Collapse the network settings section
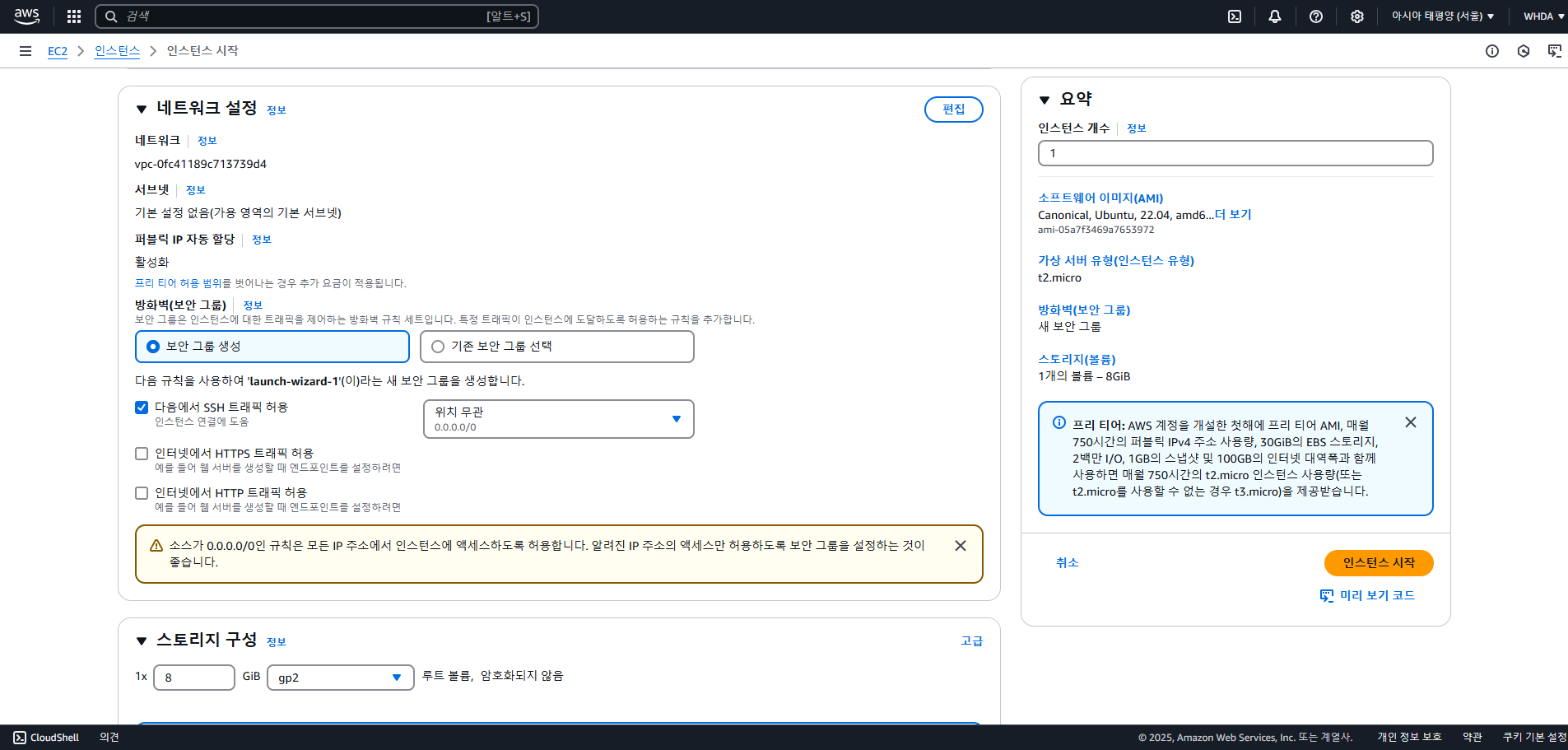 pyautogui.click(x=142, y=109)
